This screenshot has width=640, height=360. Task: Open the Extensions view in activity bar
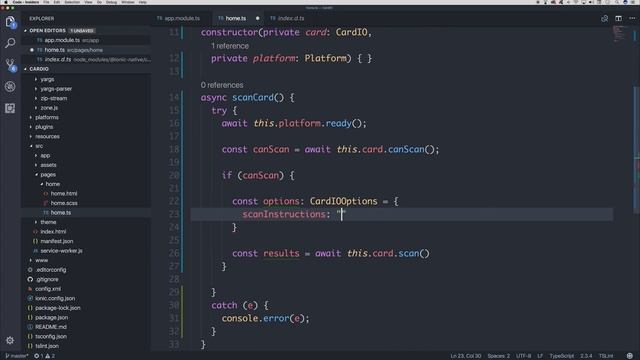(10, 108)
